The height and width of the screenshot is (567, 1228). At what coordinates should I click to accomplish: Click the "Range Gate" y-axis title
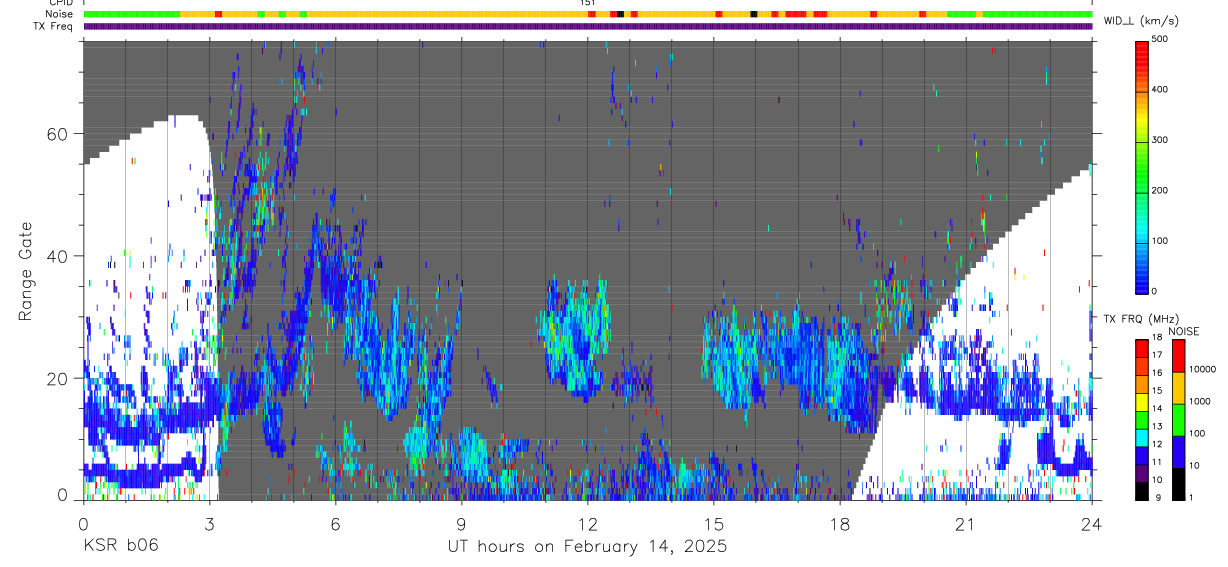click(26, 271)
